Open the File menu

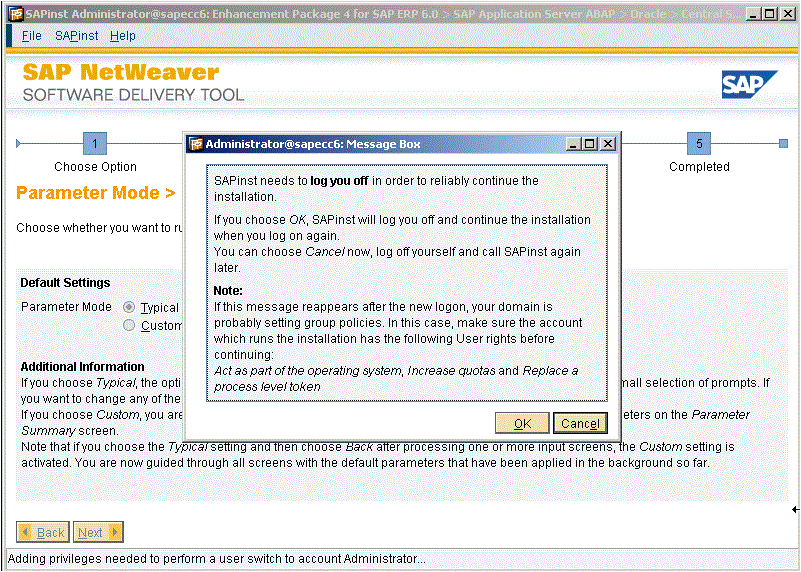click(32, 35)
